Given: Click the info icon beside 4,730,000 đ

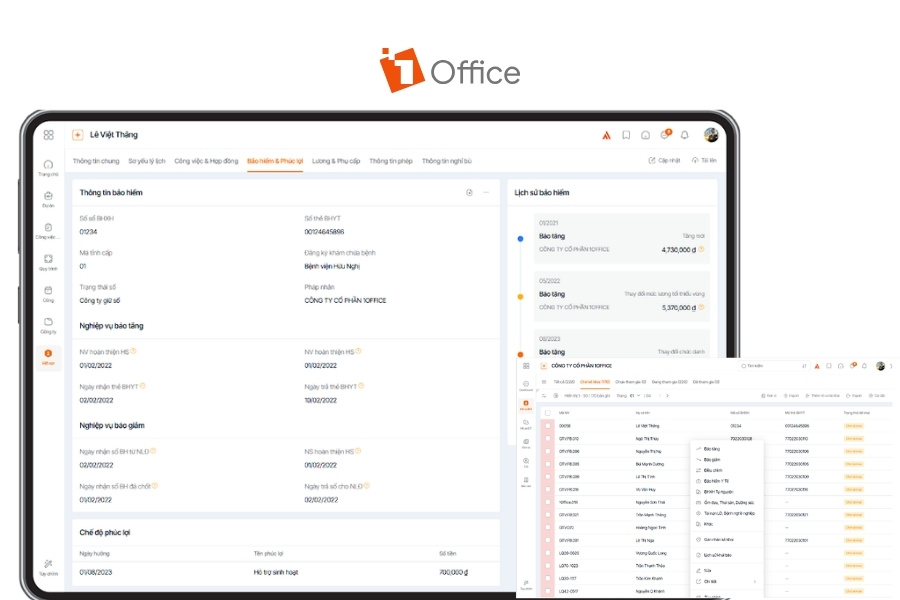Looking at the screenshot, I should click(701, 249).
